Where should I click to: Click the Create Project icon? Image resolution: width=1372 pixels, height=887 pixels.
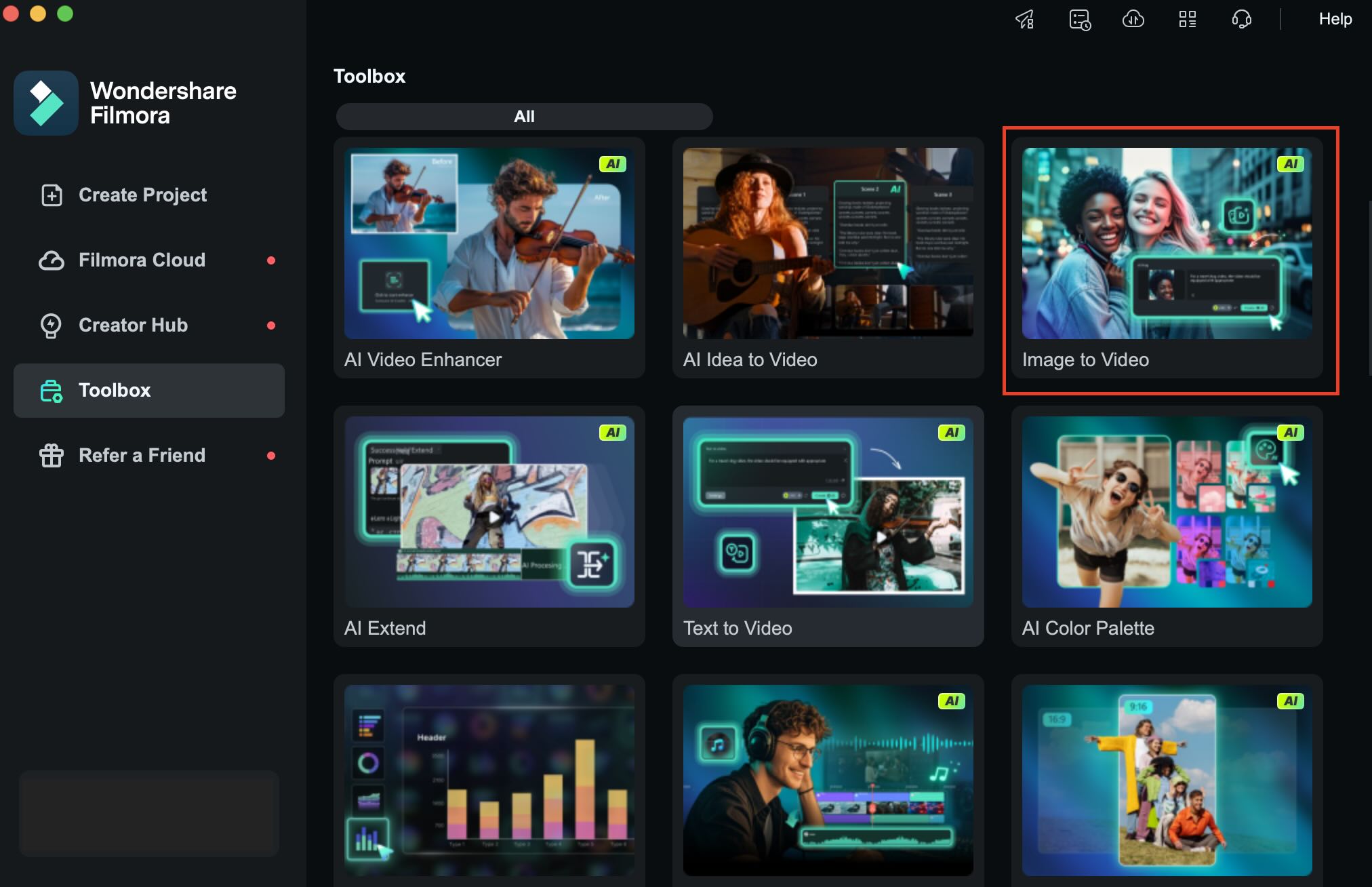[x=52, y=195]
